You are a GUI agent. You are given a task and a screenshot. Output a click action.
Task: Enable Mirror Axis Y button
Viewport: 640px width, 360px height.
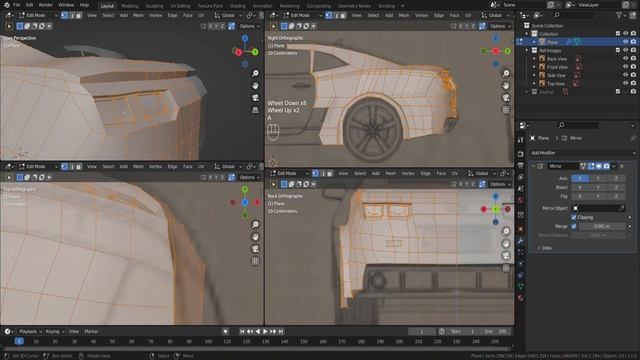(598, 178)
